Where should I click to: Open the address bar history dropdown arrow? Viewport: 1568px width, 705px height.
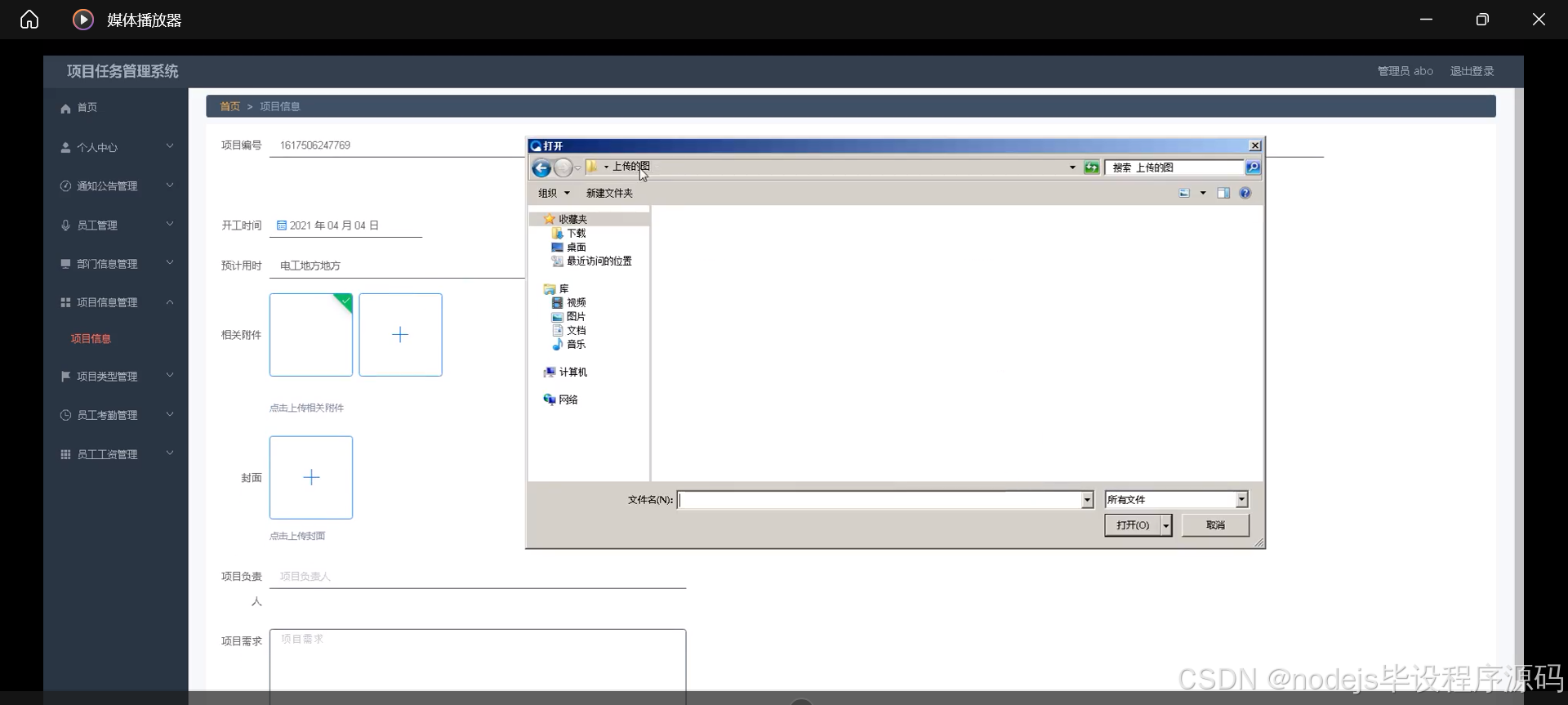point(1072,167)
